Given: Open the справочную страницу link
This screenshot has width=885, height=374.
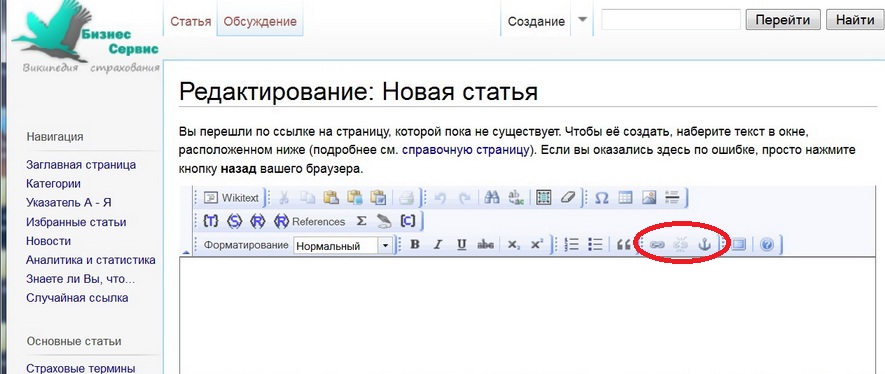Looking at the screenshot, I should pos(466,151).
